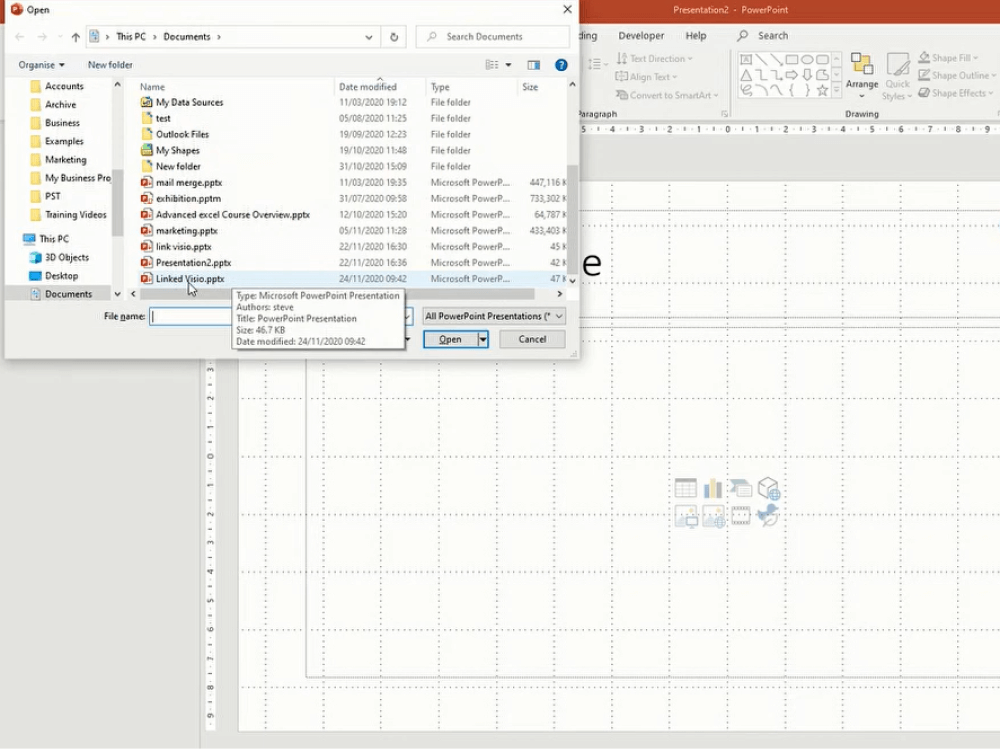1000x749 pixels.
Task: Open the Help ribbon tab
Action: click(x=696, y=36)
